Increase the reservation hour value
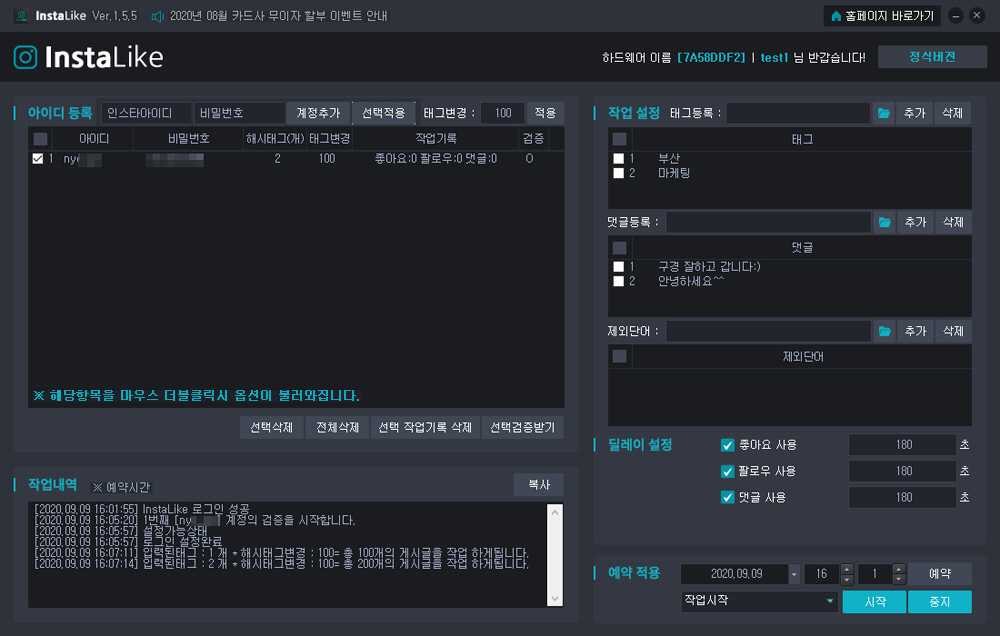The width and height of the screenshot is (1000, 636). tap(847, 569)
